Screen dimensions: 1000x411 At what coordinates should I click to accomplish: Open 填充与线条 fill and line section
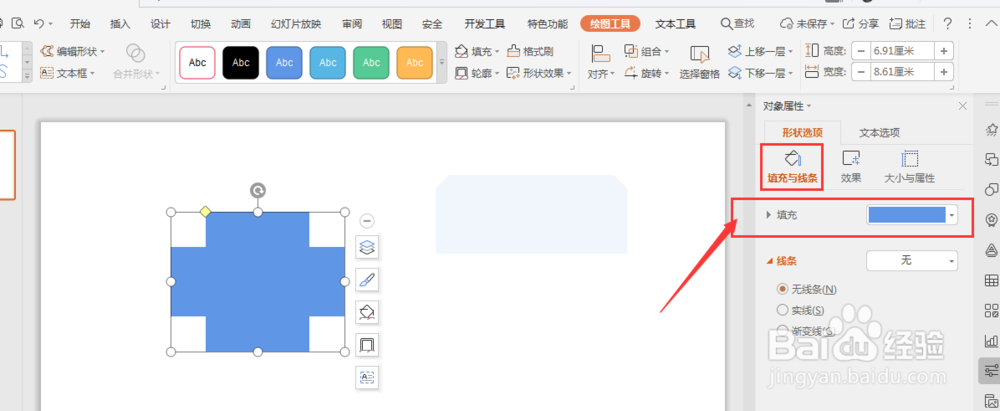coord(791,167)
